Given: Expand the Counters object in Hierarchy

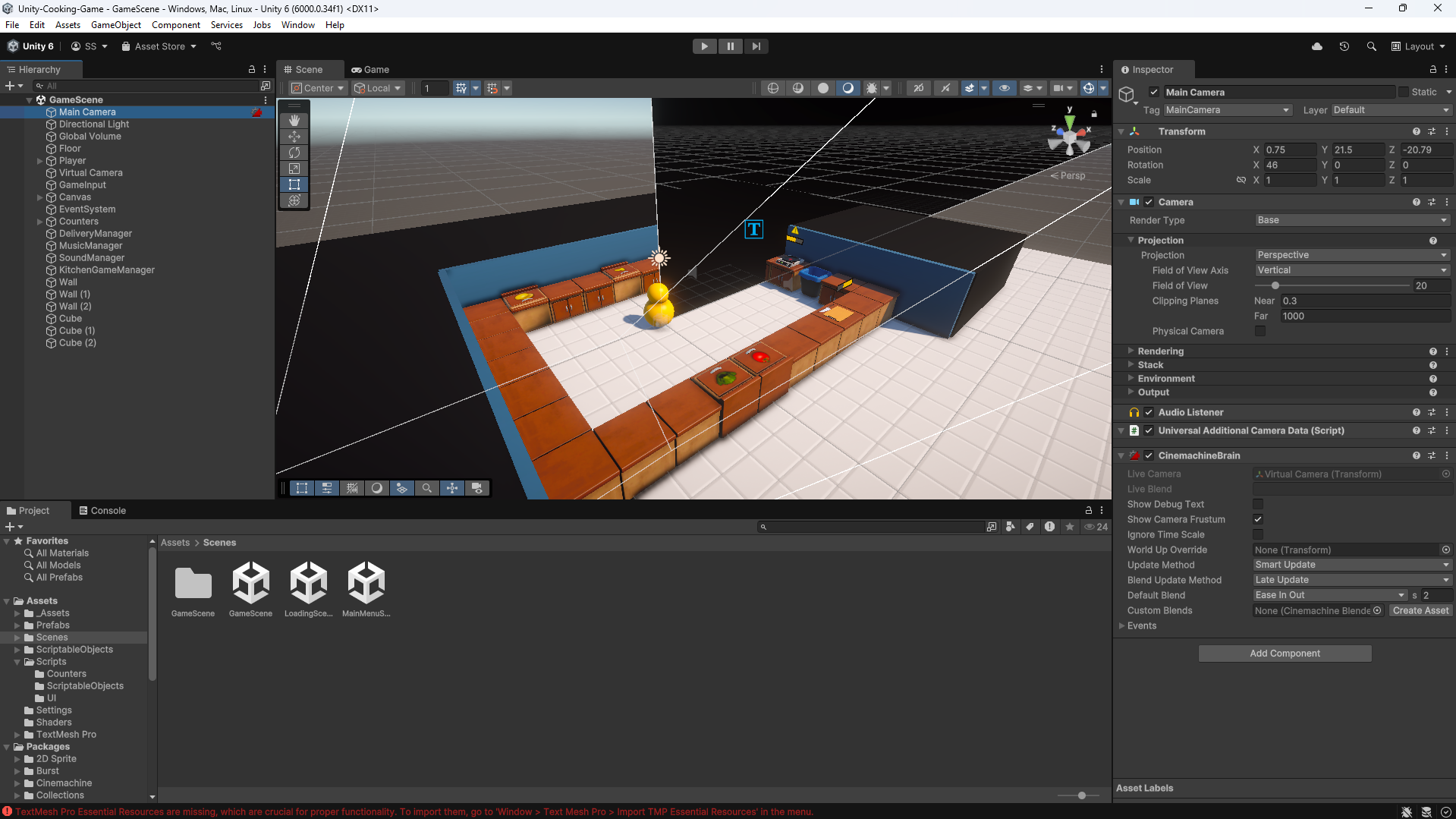Looking at the screenshot, I should (x=40, y=222).
